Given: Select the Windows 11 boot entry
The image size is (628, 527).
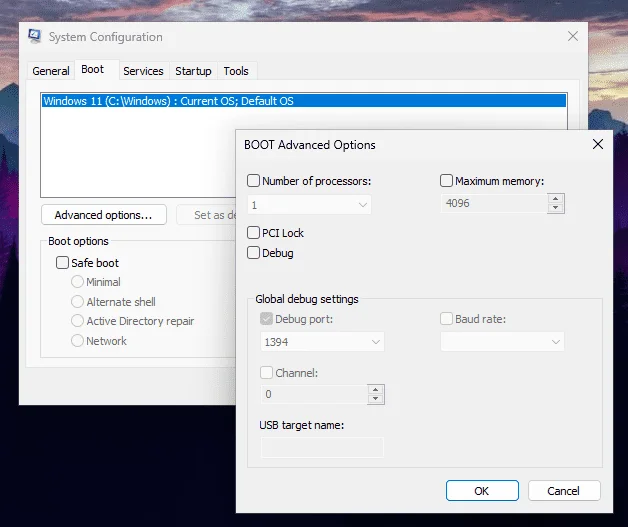Looking at the screenshot, I should tap(304, 101).
